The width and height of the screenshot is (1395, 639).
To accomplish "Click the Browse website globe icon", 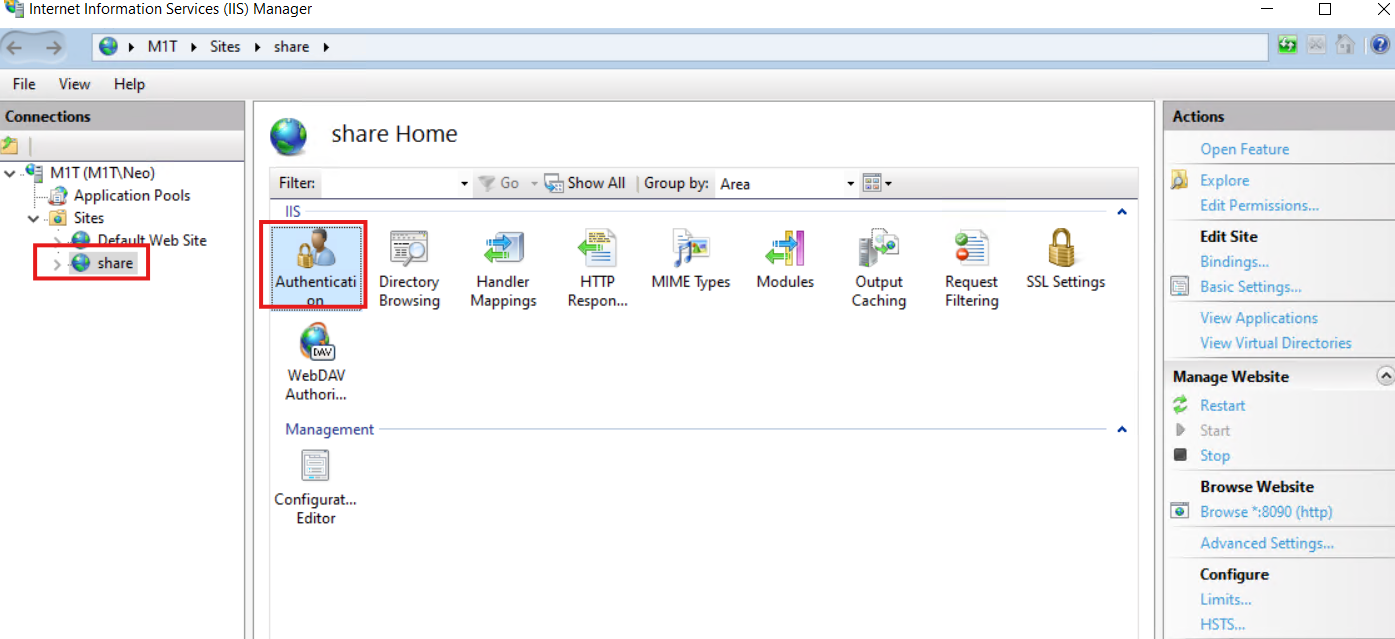I will [1181, 511].
